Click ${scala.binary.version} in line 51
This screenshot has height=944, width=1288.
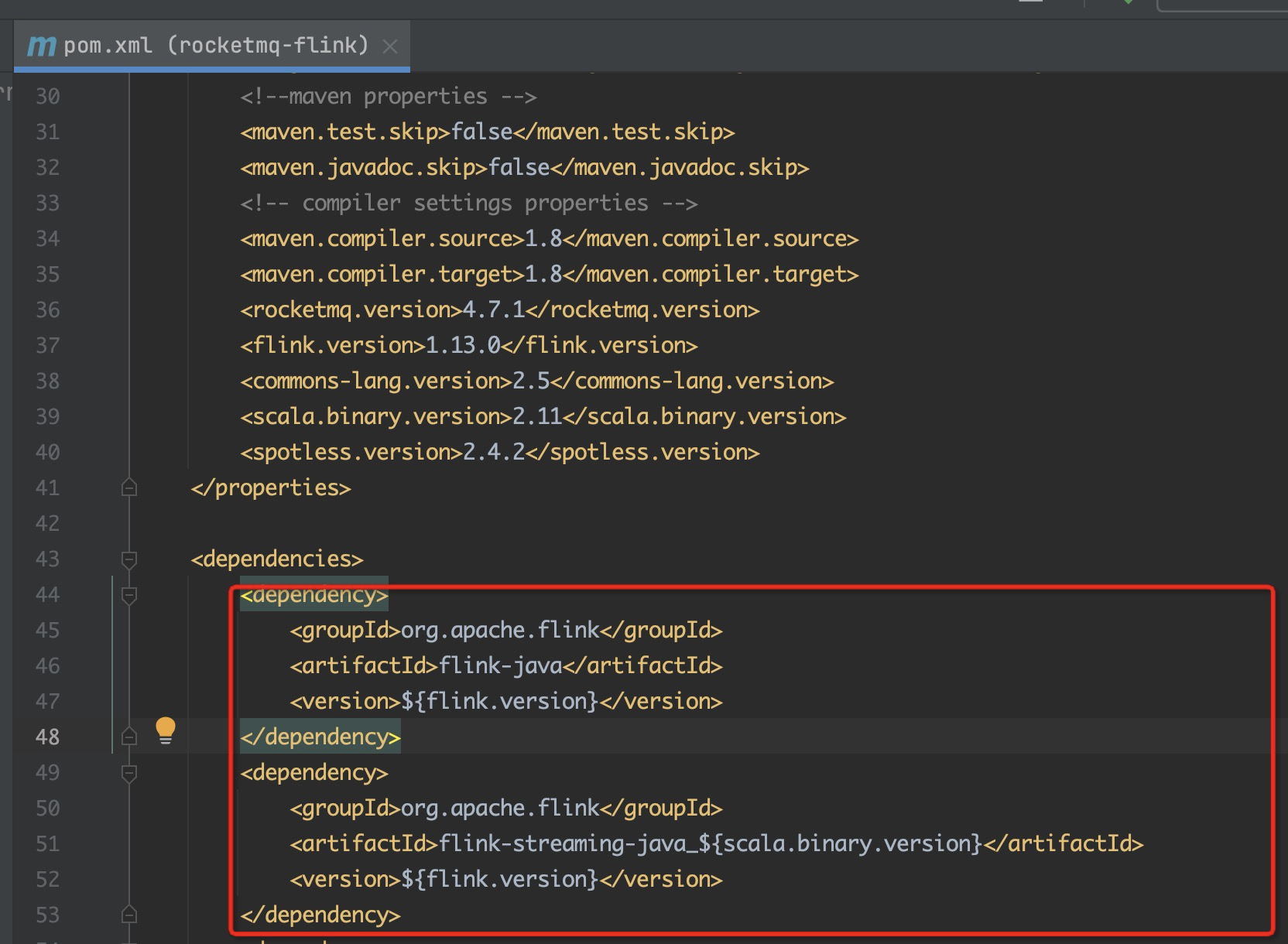click(841, 843)
